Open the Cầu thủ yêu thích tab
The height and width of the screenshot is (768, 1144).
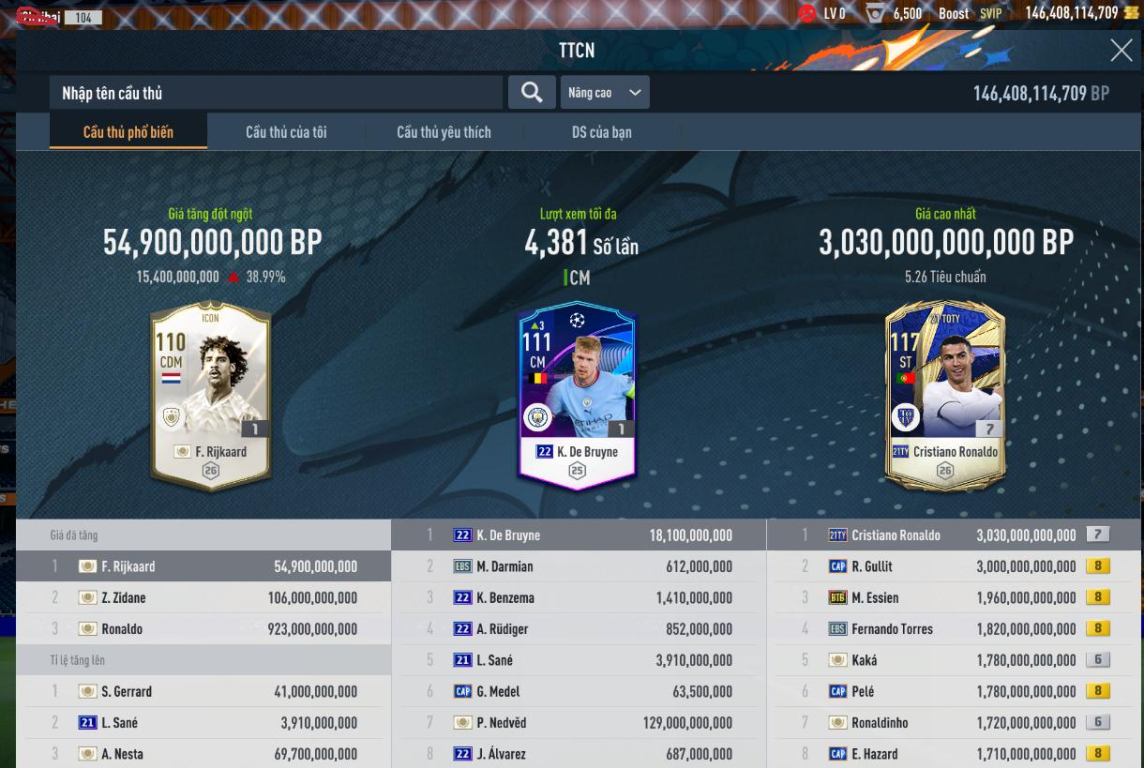[x=444, y=132]
